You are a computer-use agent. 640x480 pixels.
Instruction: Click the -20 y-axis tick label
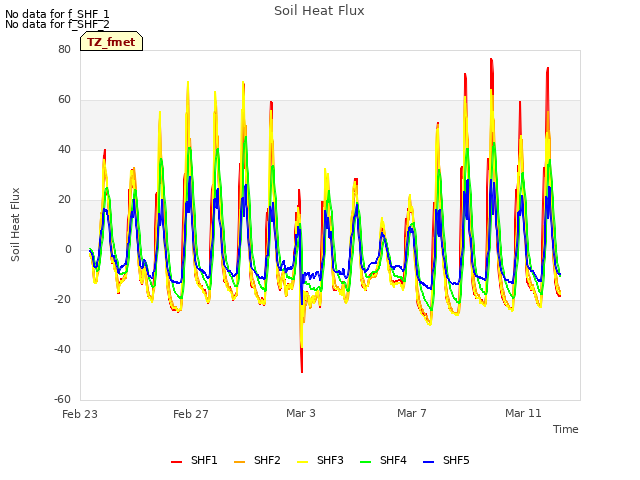coord(63,300)
